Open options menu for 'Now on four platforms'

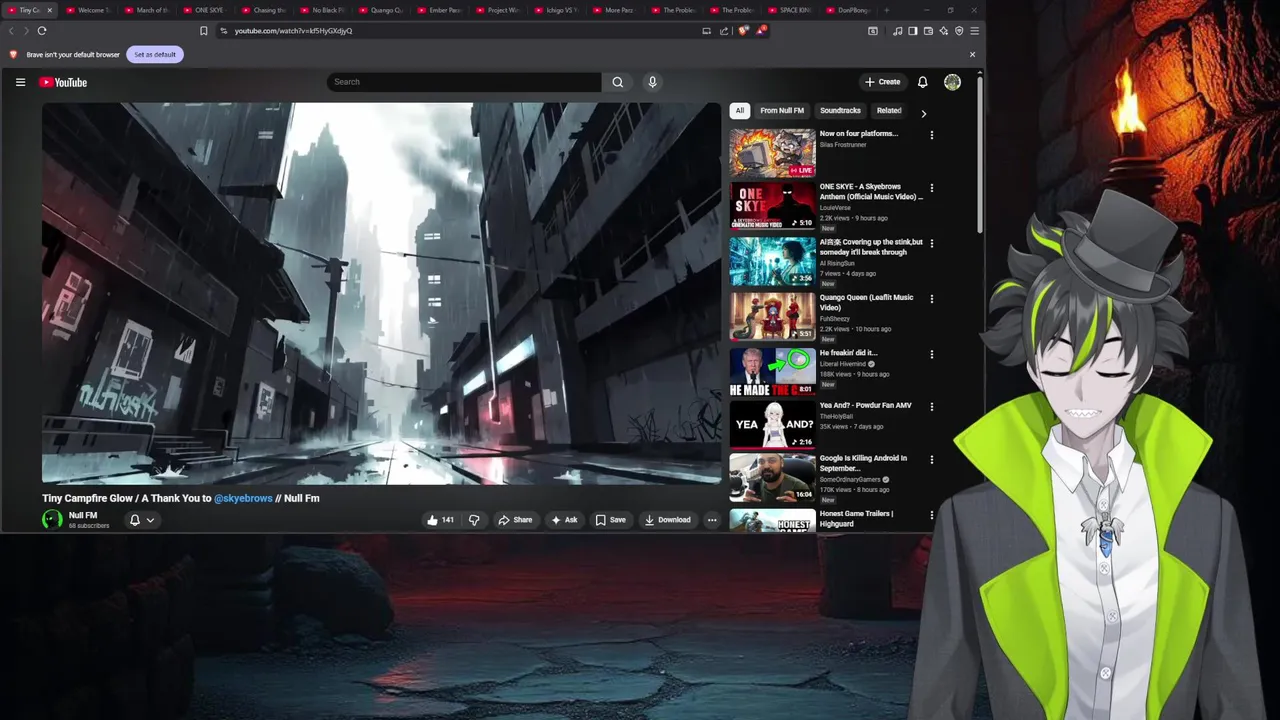(931, 135)
